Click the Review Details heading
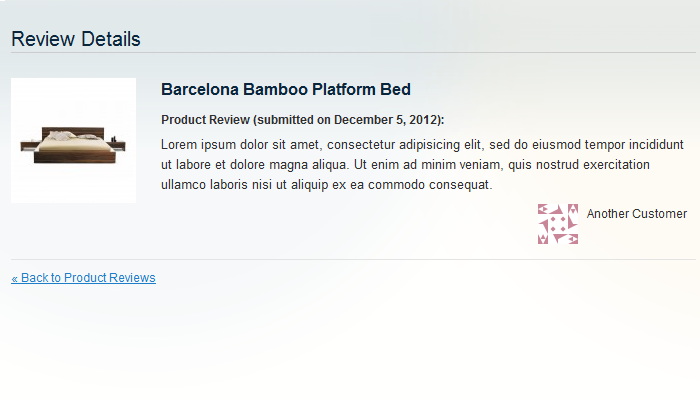Screen dimensions: 700x400 pos(76,39)
